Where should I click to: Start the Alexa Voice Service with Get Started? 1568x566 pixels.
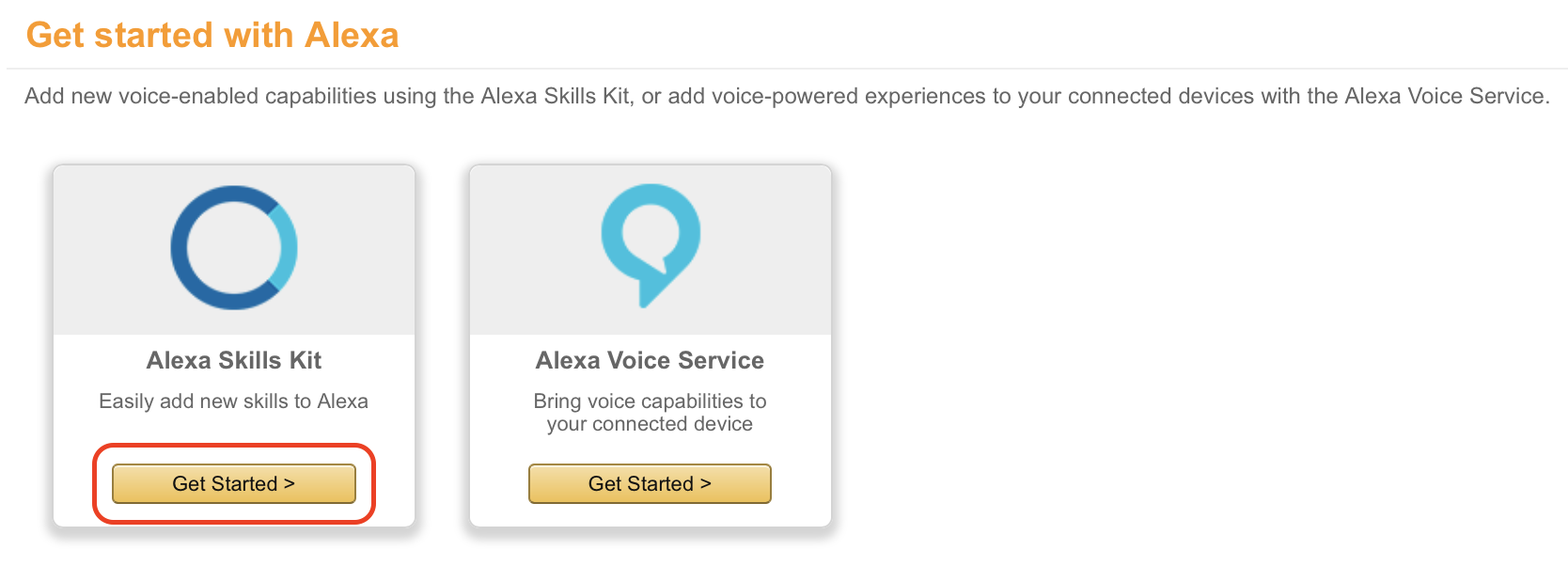(650, 483)
